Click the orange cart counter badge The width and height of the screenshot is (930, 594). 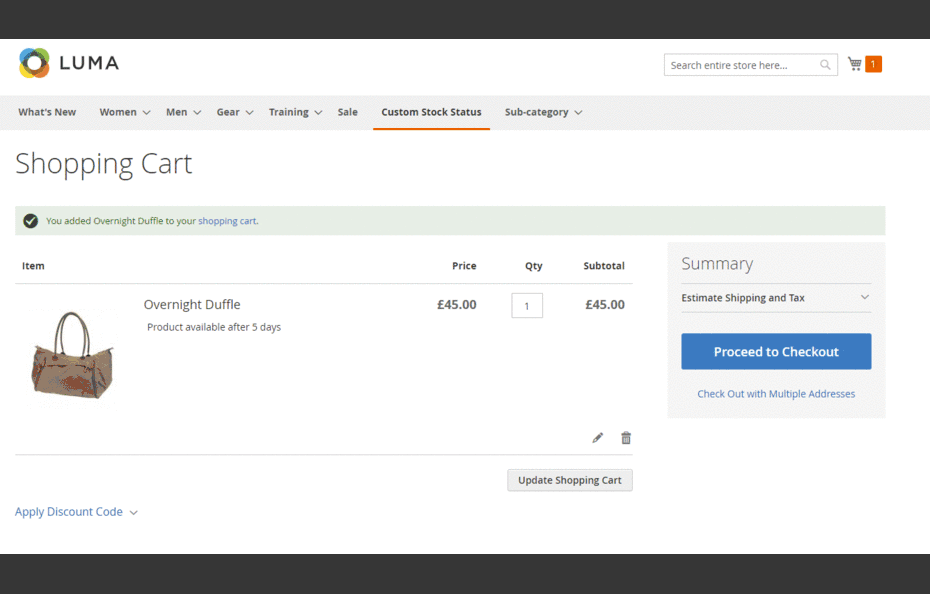(872, 63)
